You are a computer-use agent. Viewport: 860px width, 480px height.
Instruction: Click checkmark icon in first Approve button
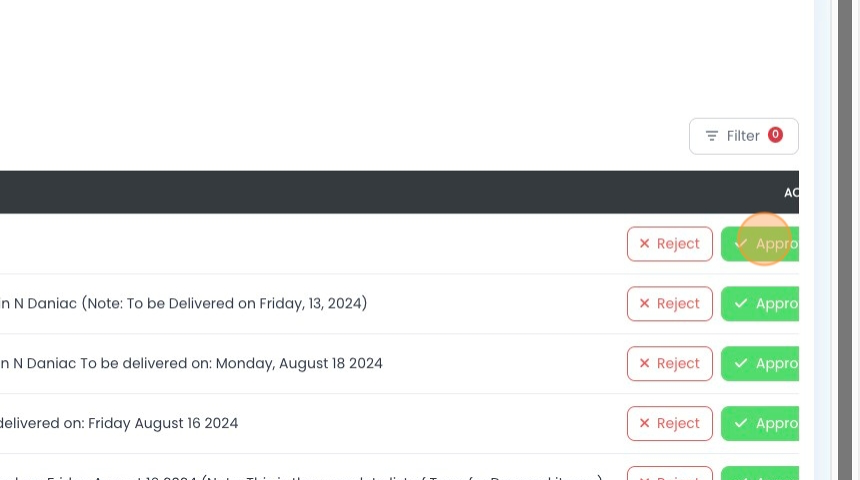[741, 244]
